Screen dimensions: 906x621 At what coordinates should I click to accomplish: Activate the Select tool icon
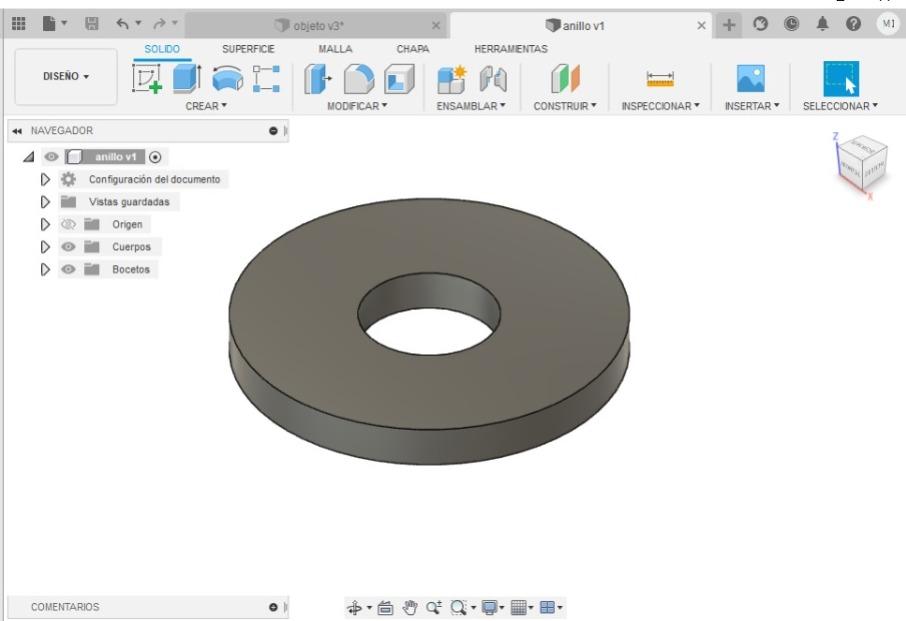coord(841,79)
